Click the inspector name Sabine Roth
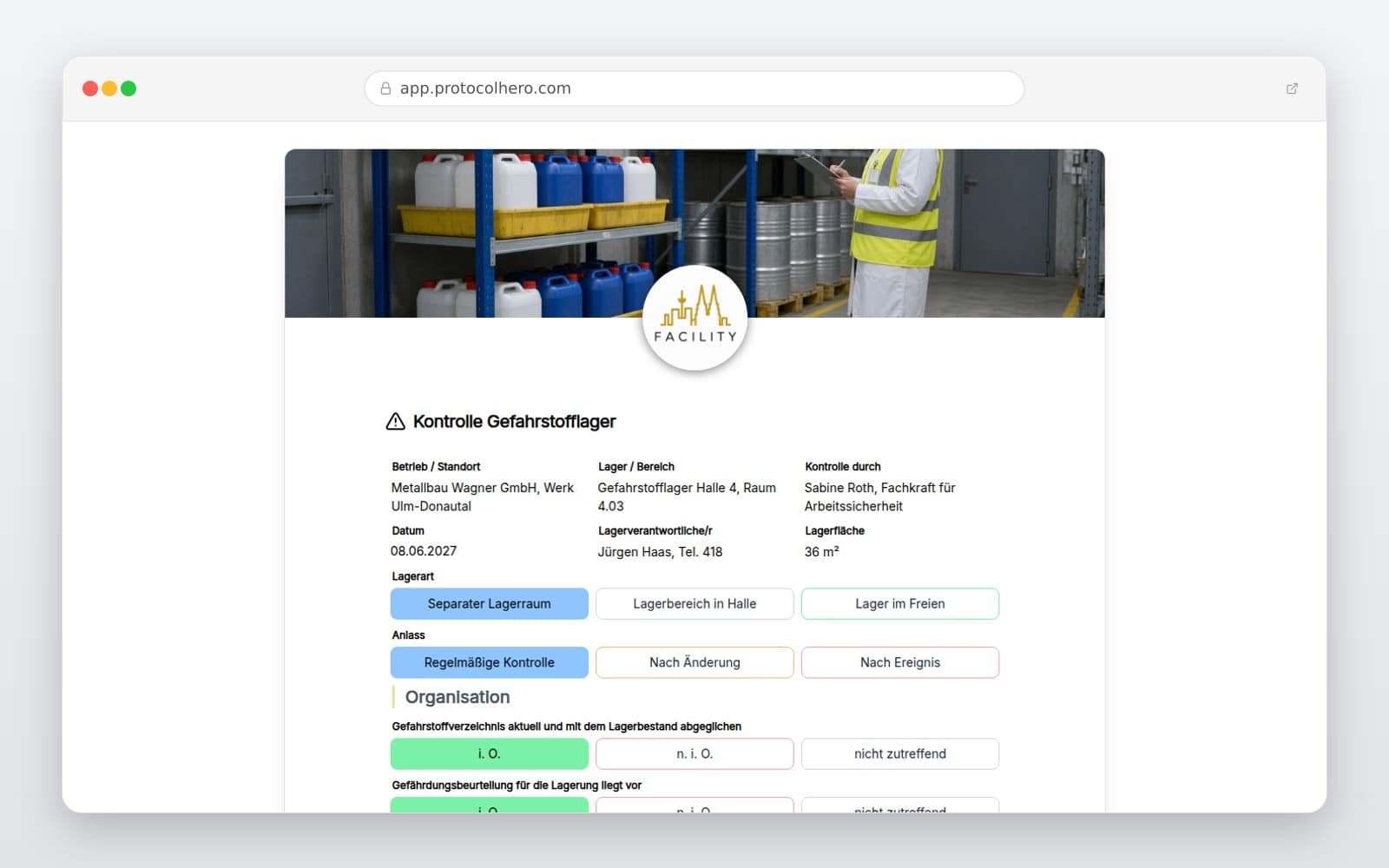The width and height of the screenshot is (1389, 868). [x=879, y=497]
